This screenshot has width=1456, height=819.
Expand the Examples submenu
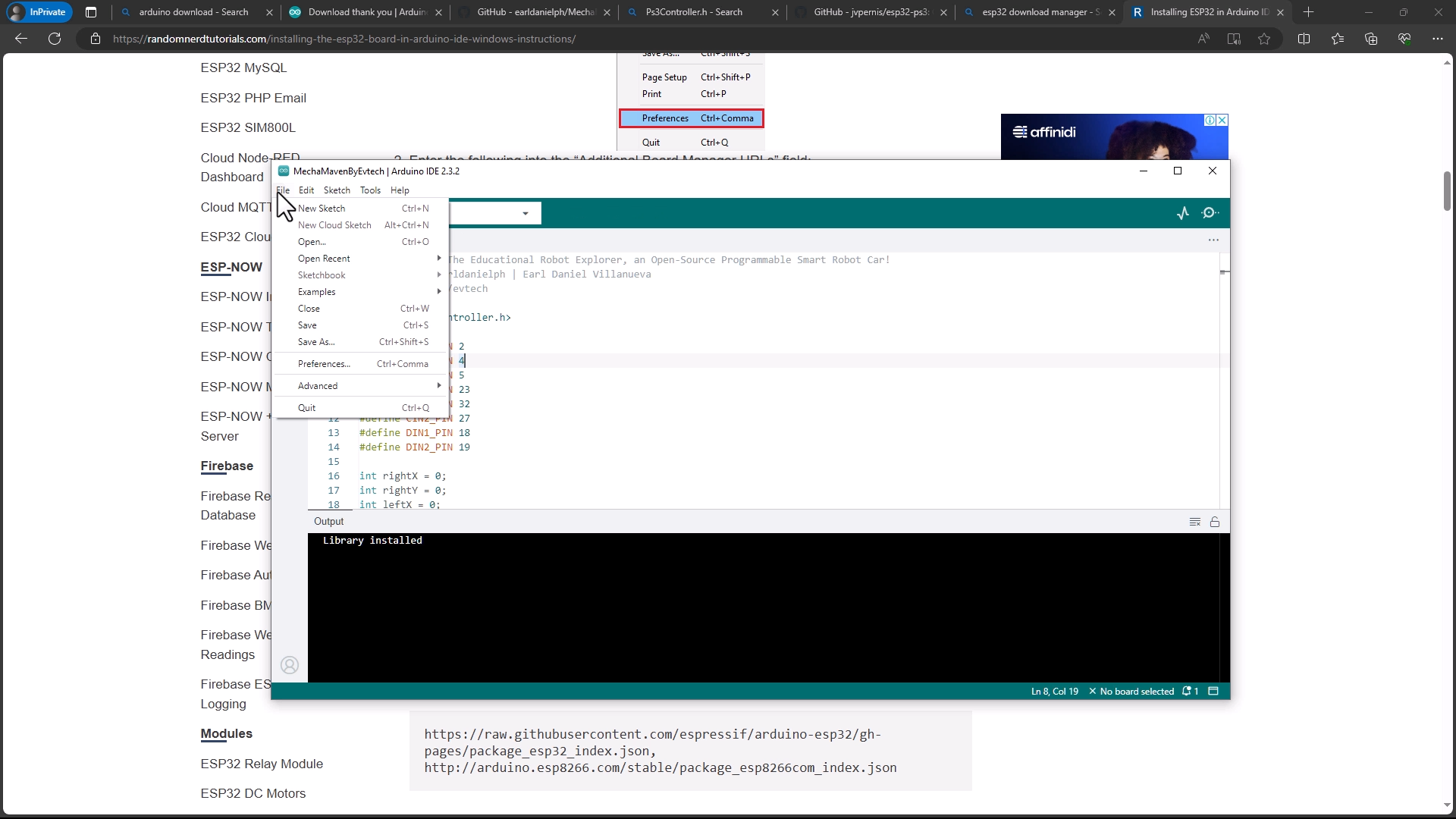tap(361, 292)
